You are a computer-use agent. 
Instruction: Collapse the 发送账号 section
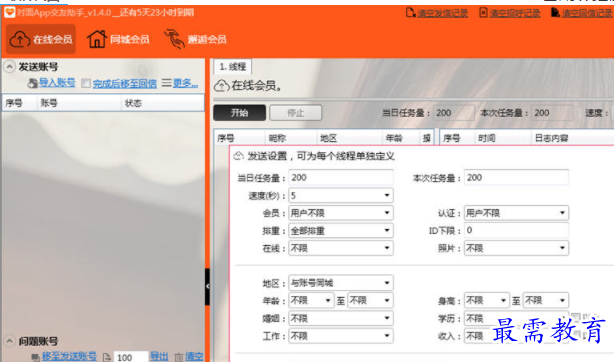tap(9, 67)
